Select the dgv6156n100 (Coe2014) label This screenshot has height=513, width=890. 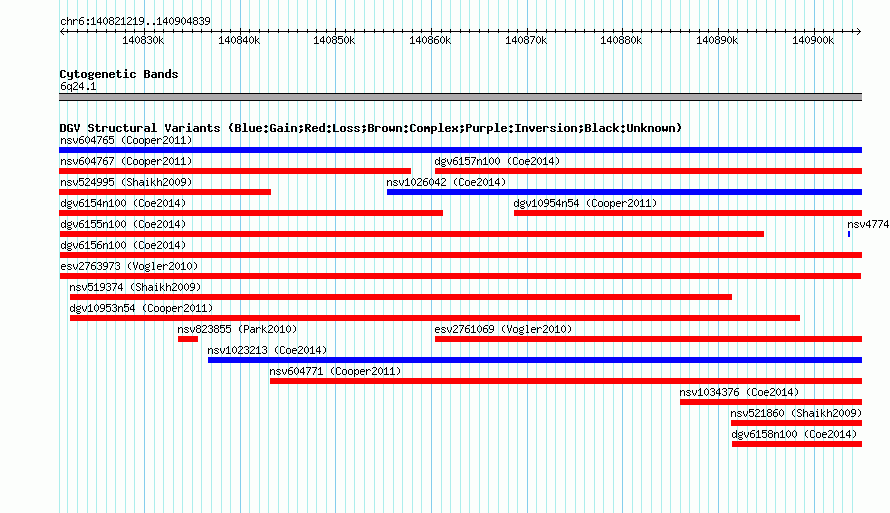pos(123,245)
